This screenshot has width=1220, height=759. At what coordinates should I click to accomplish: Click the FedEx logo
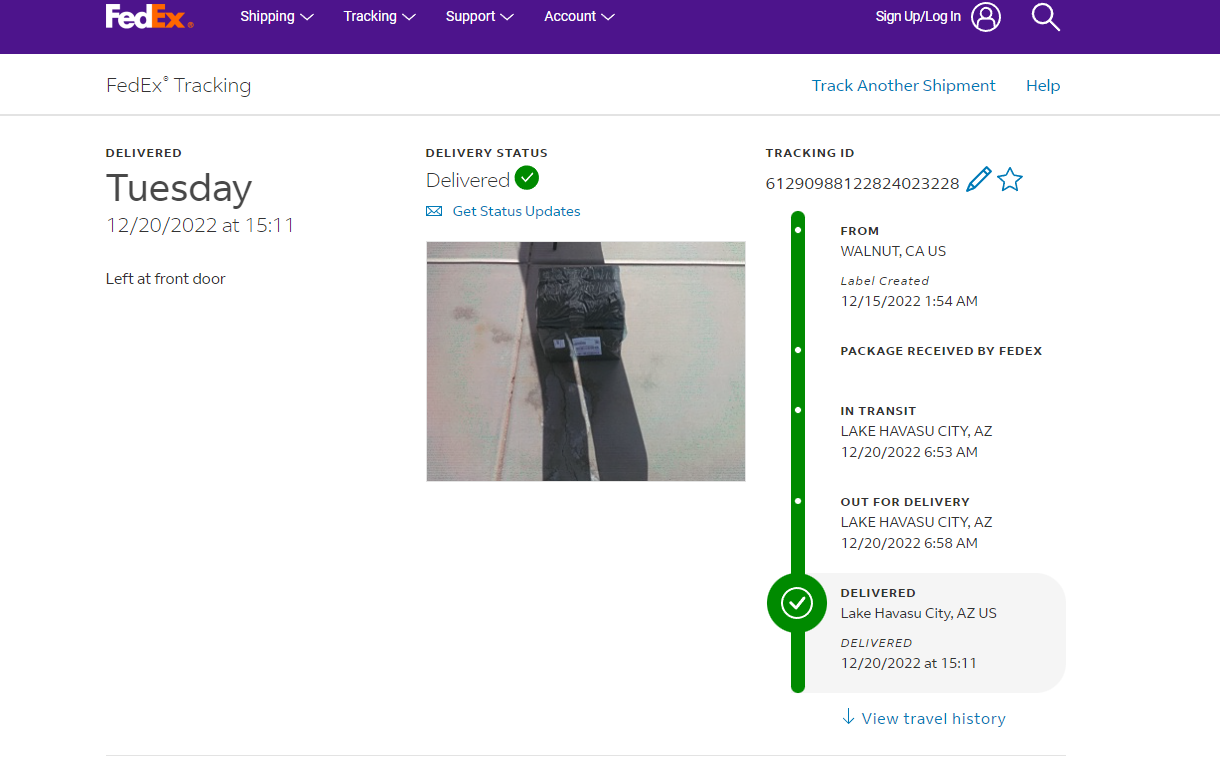pos(149,17)
